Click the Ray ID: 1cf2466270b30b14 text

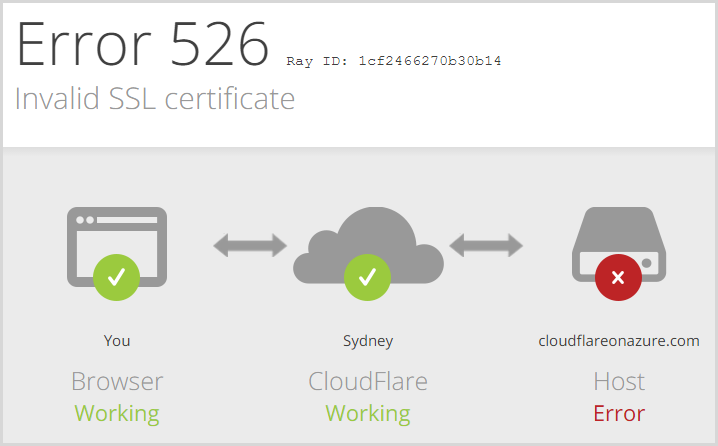[394, 61]
